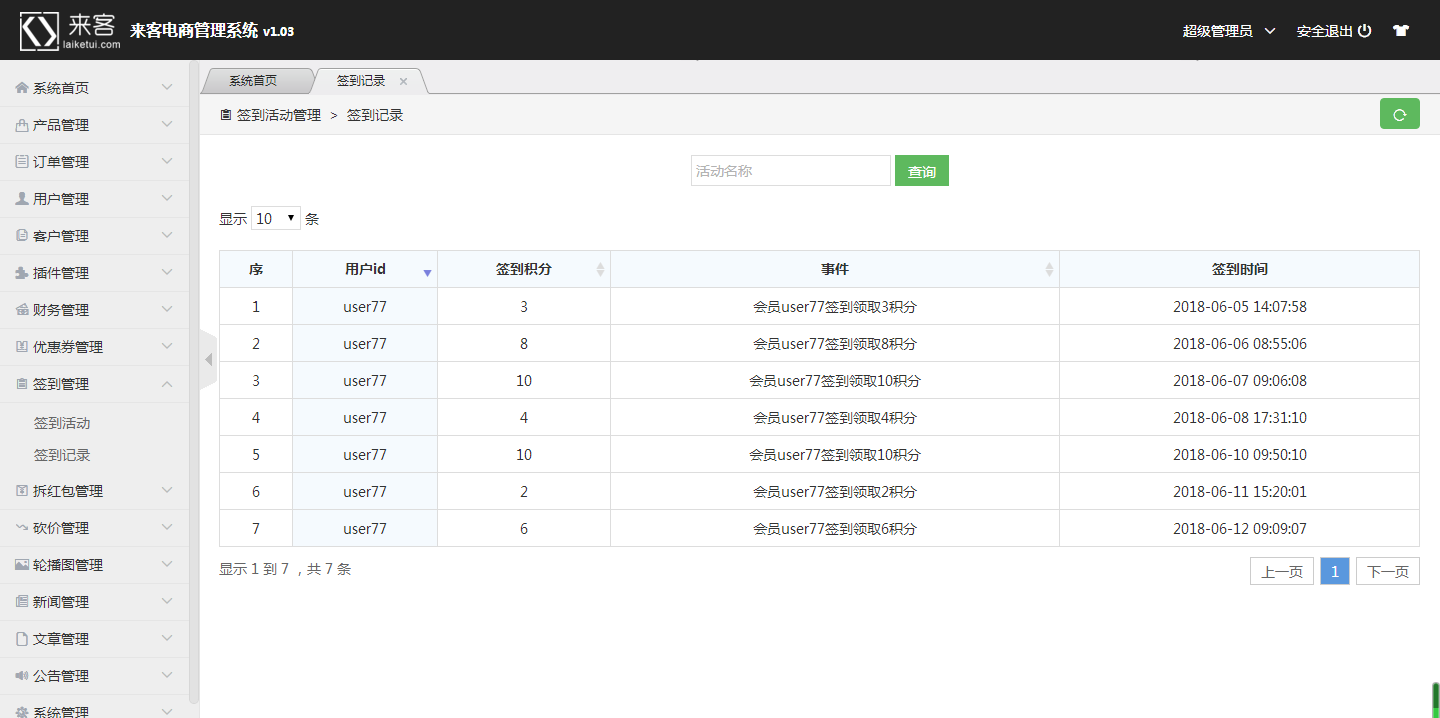Sort by 用户id column arrow
1440x718 pixels.
coord(427,273)
